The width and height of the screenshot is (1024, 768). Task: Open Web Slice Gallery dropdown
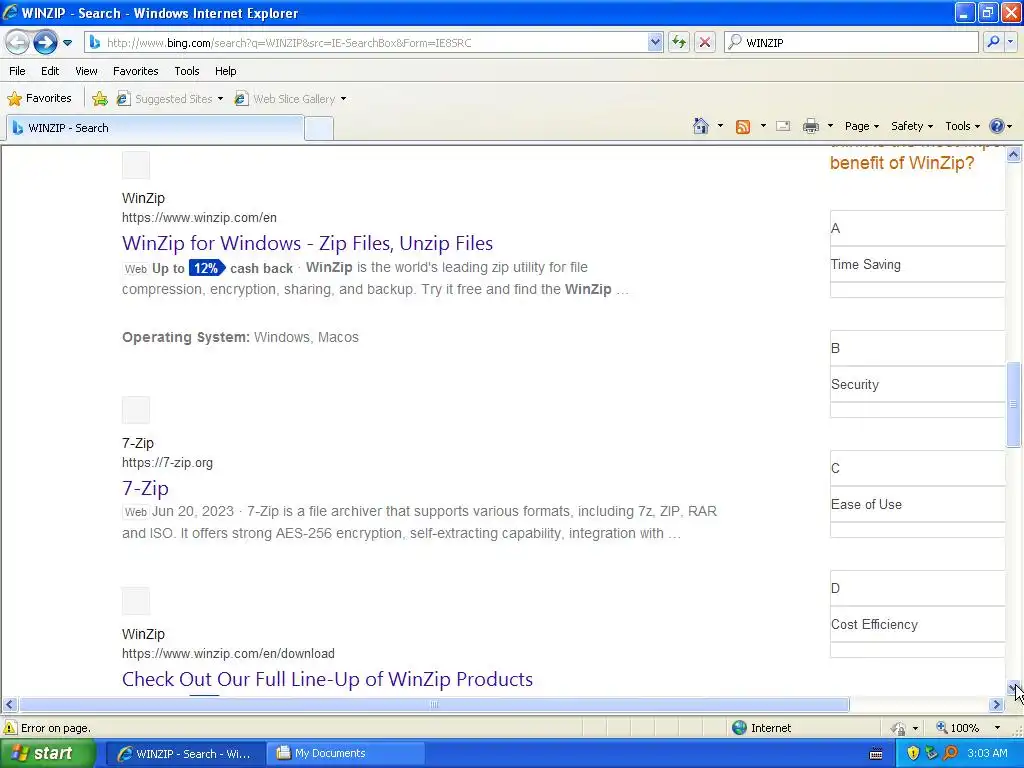coord(291,99)
